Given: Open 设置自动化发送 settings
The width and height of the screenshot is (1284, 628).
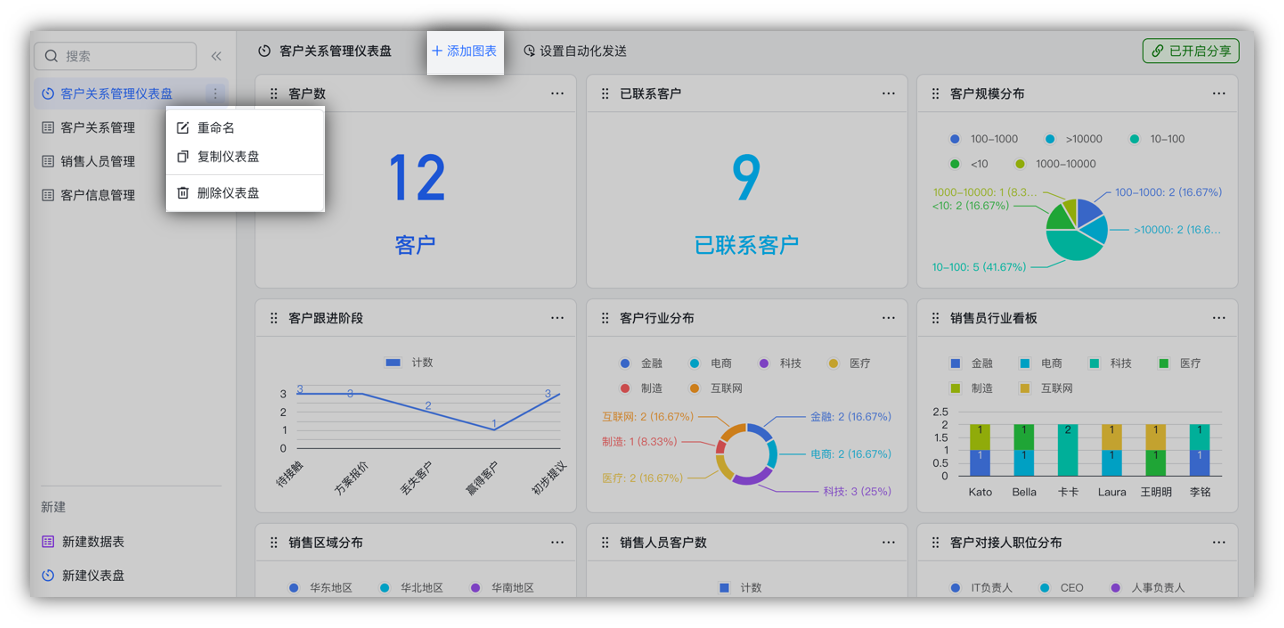Looking at the screenshot, I should pyautogui.click(x=574, y=51).
